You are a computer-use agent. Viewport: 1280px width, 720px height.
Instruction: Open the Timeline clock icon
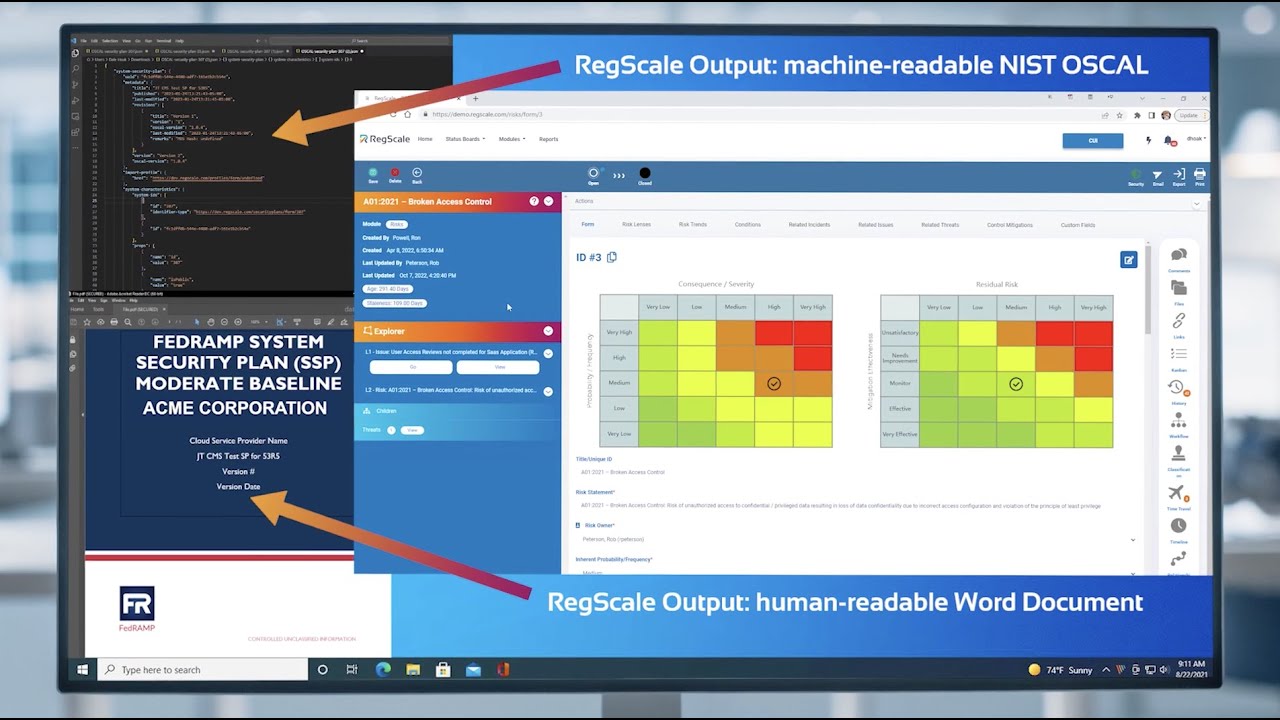tap(1179, 526)
